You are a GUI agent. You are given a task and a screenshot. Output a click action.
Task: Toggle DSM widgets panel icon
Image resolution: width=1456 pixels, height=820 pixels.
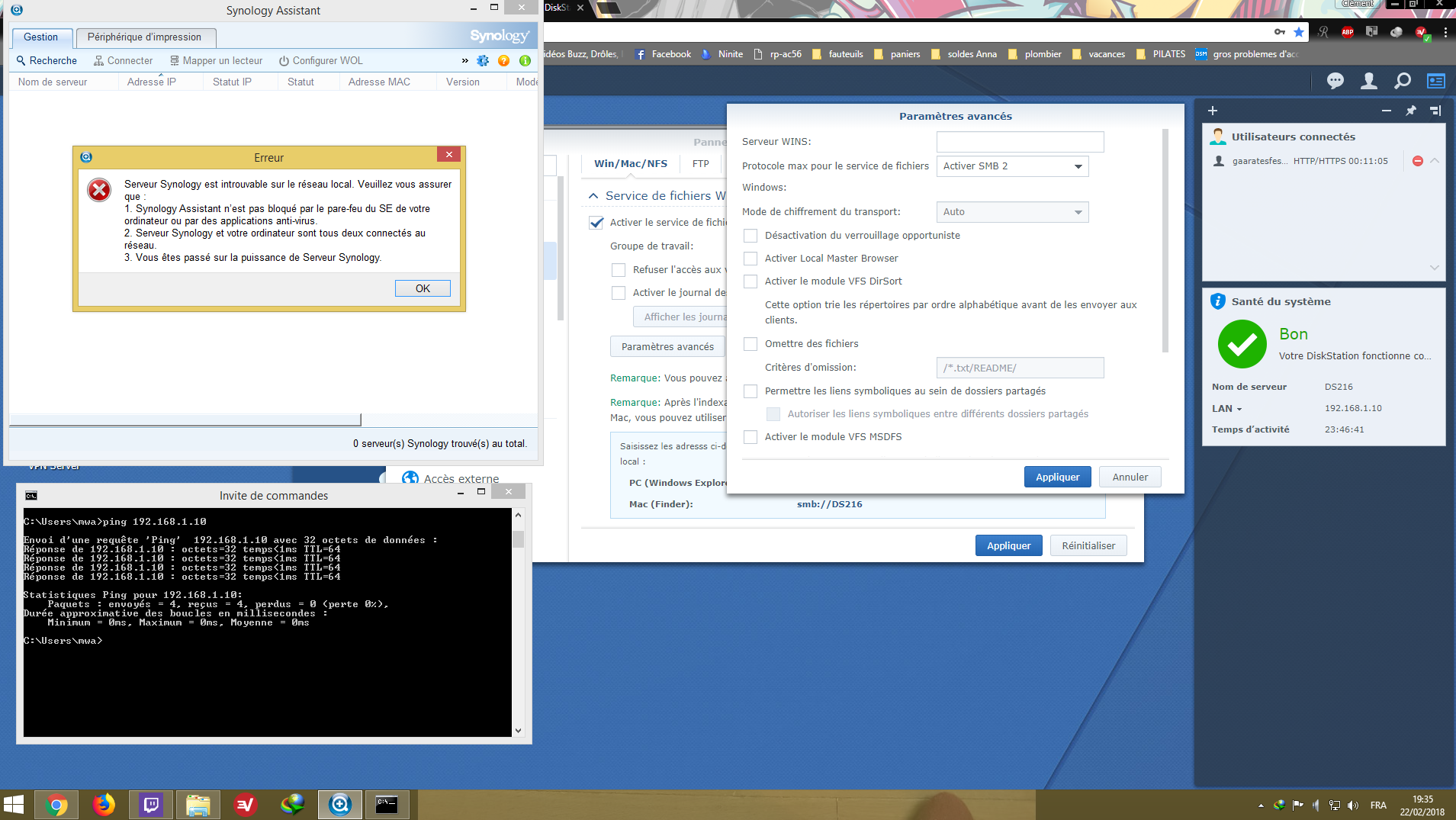[x=1436, y=81]
